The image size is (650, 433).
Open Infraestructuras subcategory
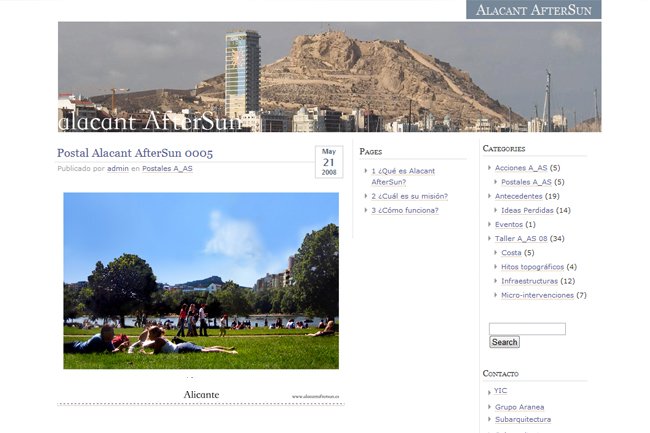pyautogui.click(x=530, y=281)
